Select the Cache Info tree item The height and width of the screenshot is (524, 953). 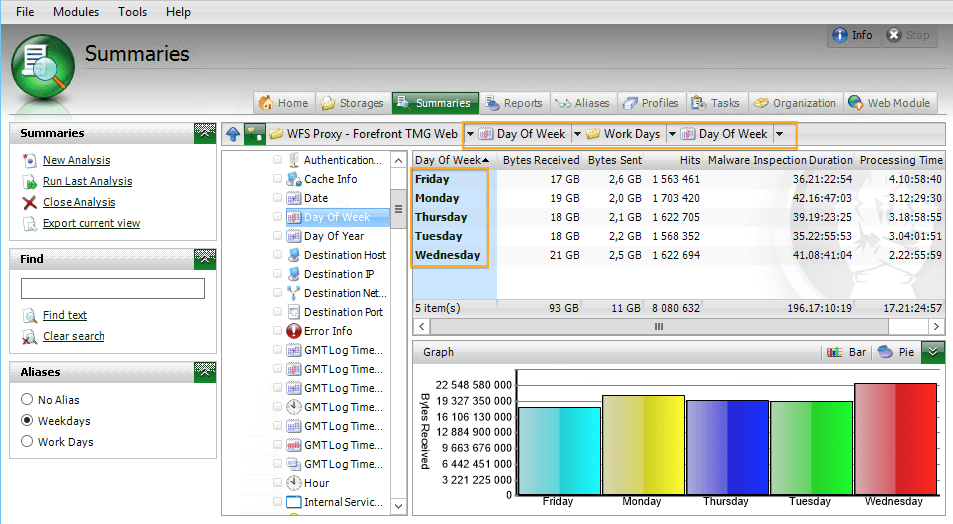[331, 179]
